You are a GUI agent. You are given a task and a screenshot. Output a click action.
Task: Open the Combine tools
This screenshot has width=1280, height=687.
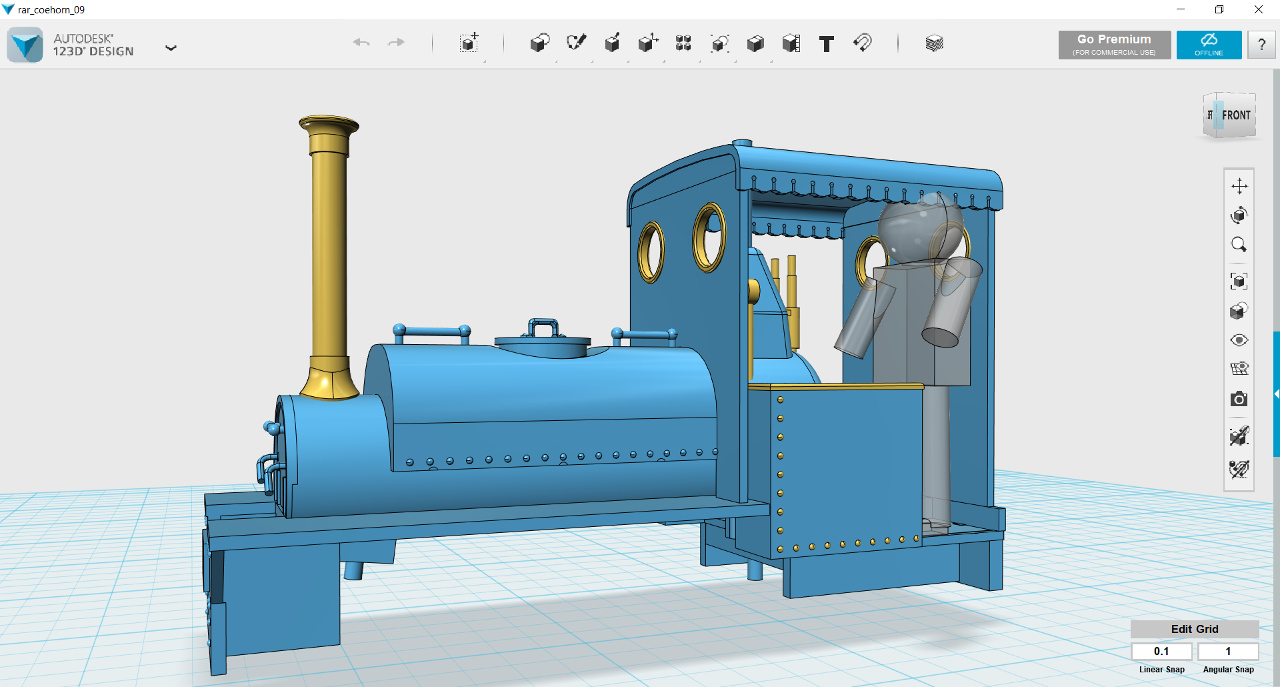pos(756,43)
